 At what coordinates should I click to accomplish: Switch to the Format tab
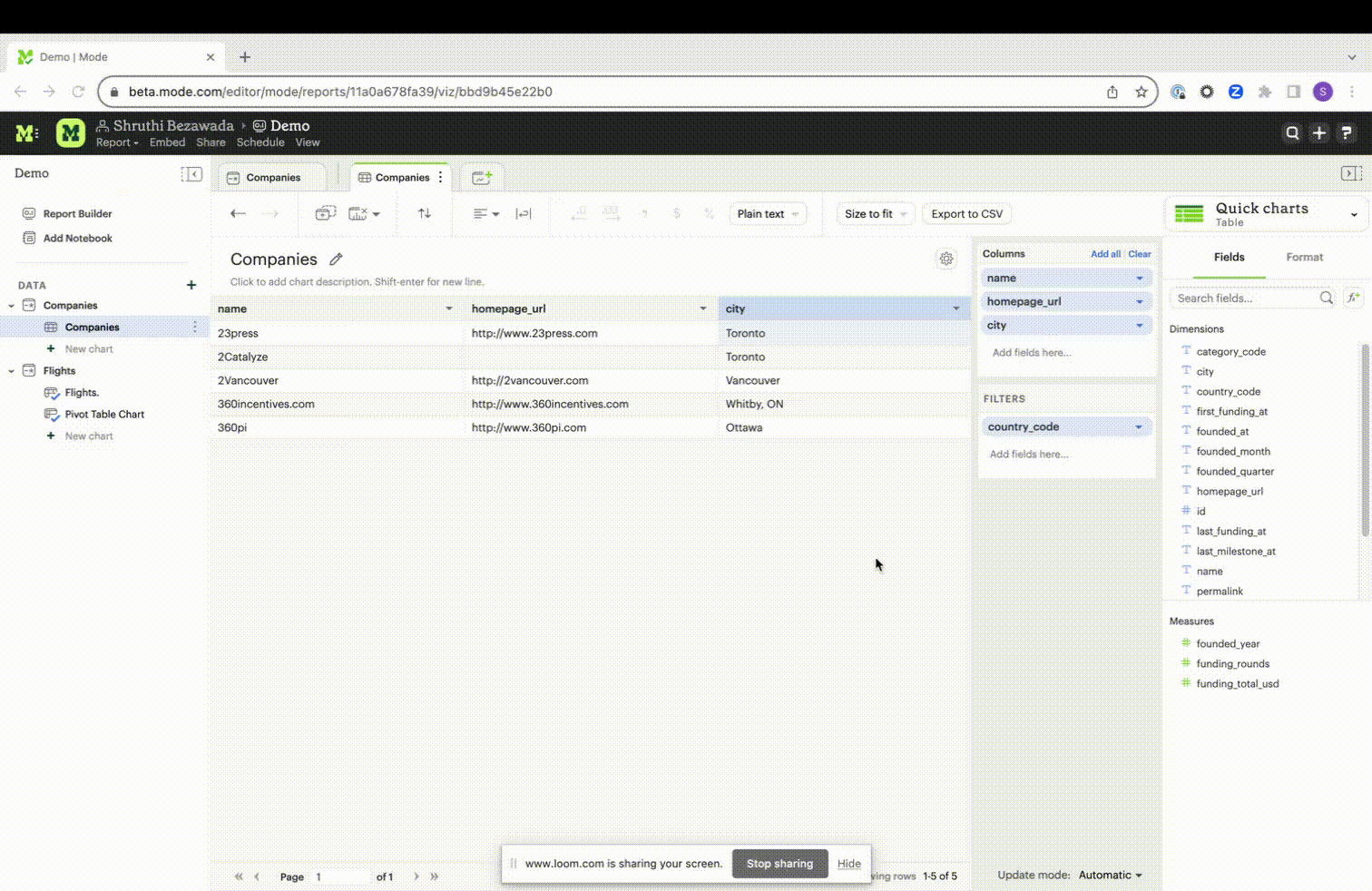click(1304, 258)
